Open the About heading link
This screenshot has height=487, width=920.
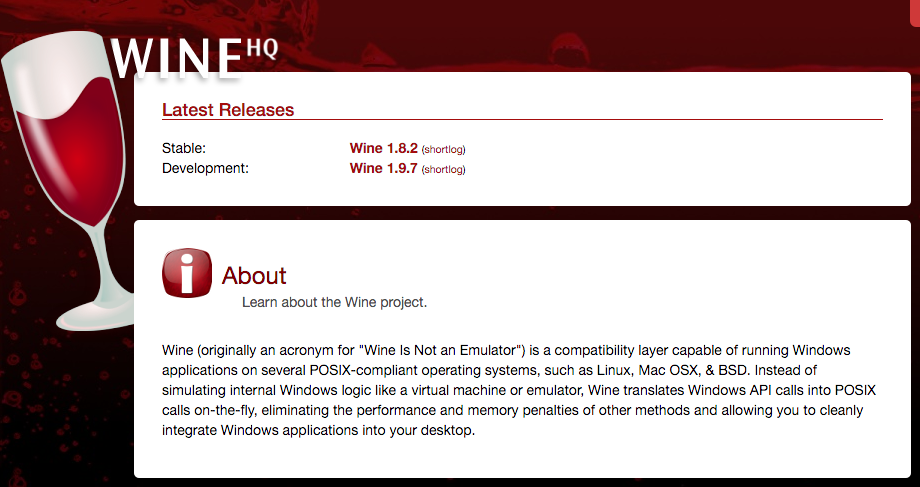coord(254,276)
